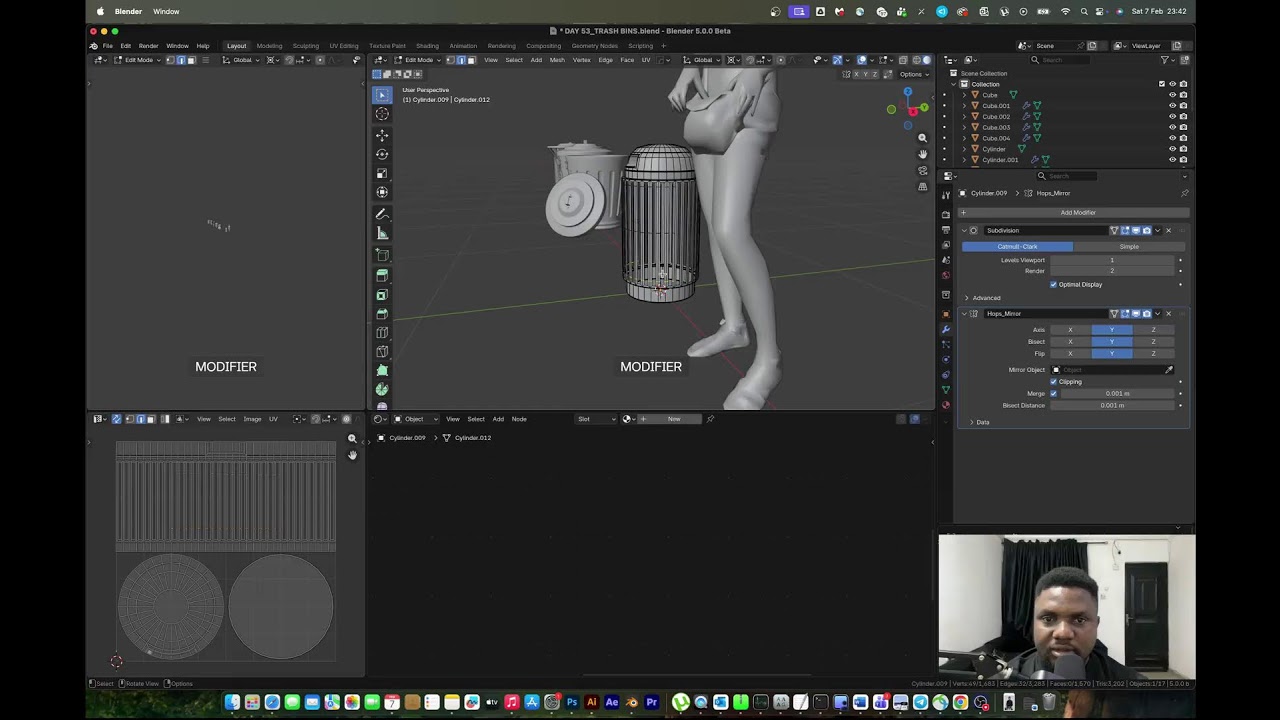
Task: Open the Slot dropdown in shader editor
Action: point(596,419)
